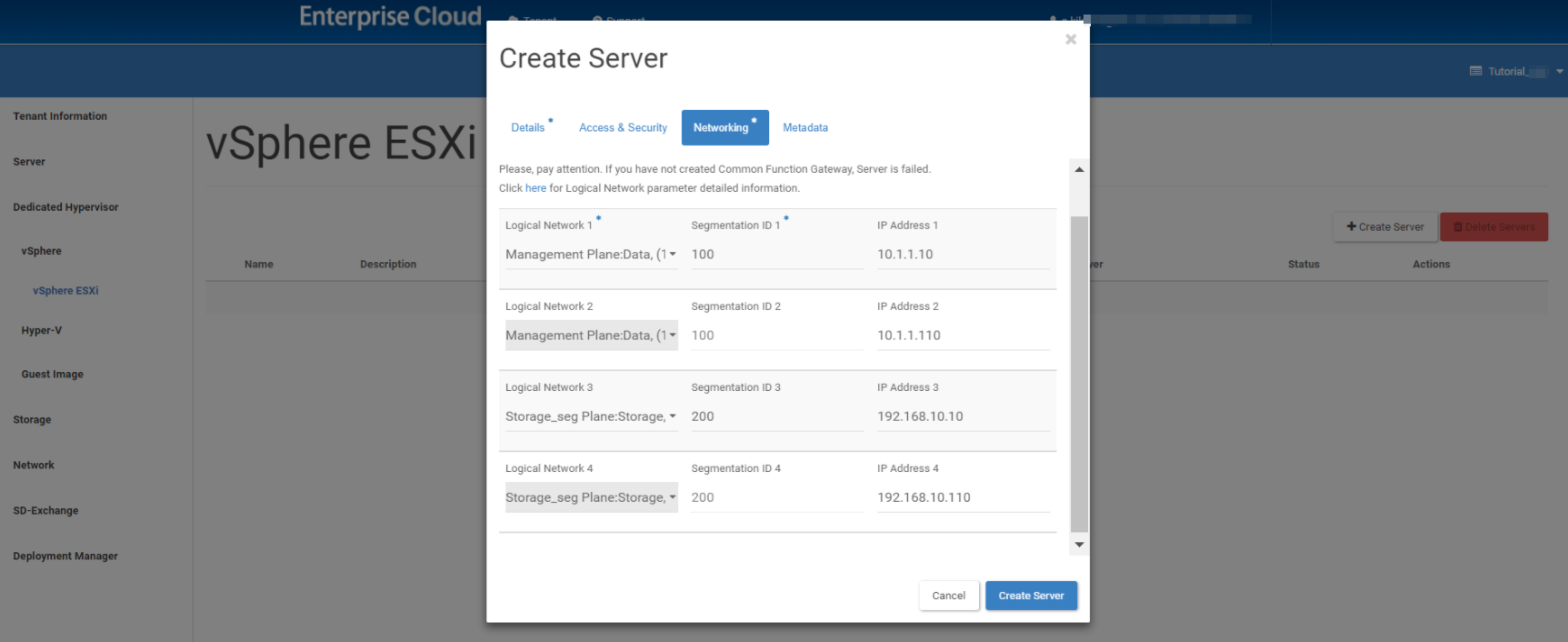This screenshot has width=1568, height=642.
Task: Close the Create Server dialog with X
Action: (1071, 39)
